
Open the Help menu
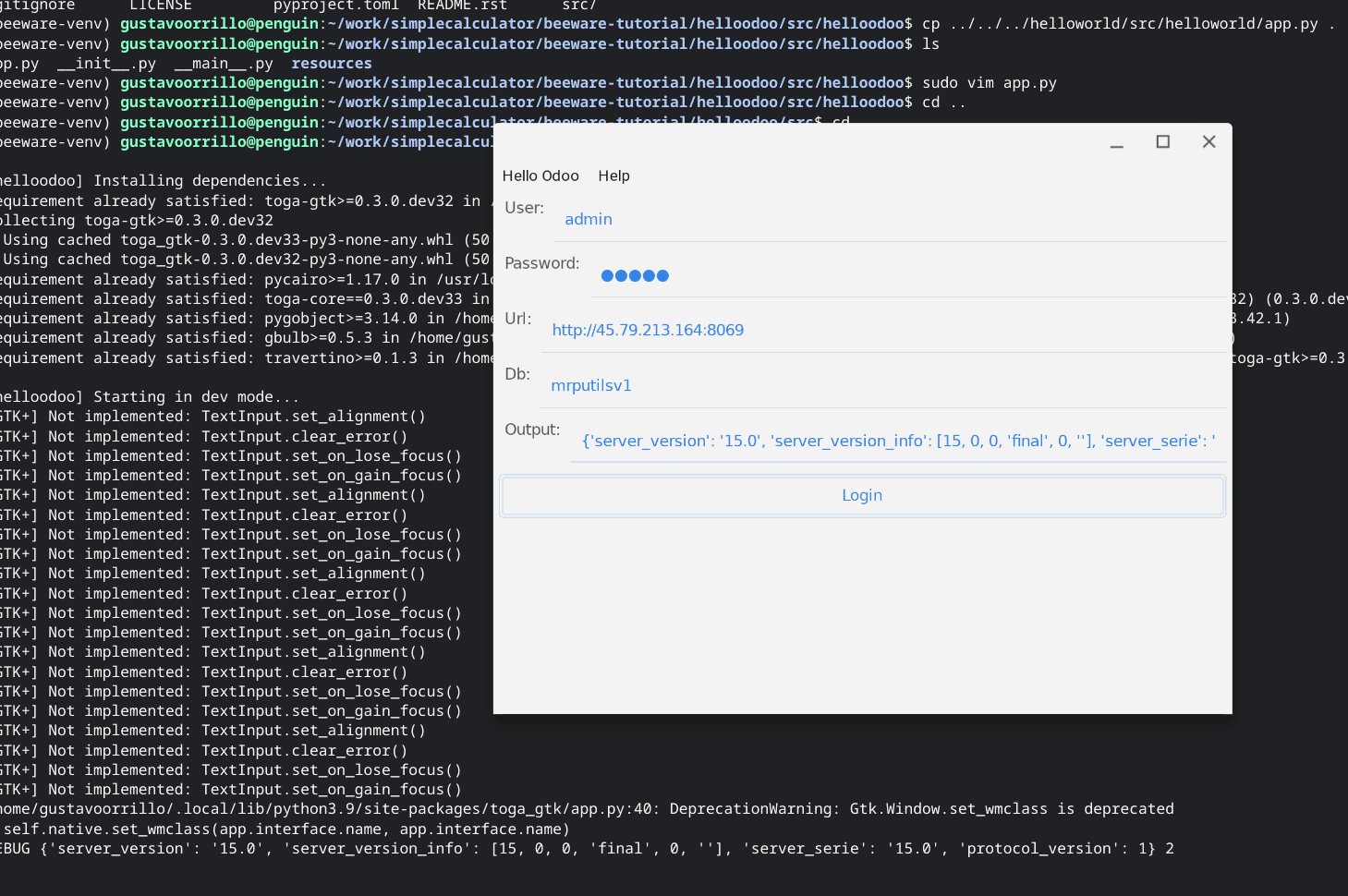click(613, 176)
